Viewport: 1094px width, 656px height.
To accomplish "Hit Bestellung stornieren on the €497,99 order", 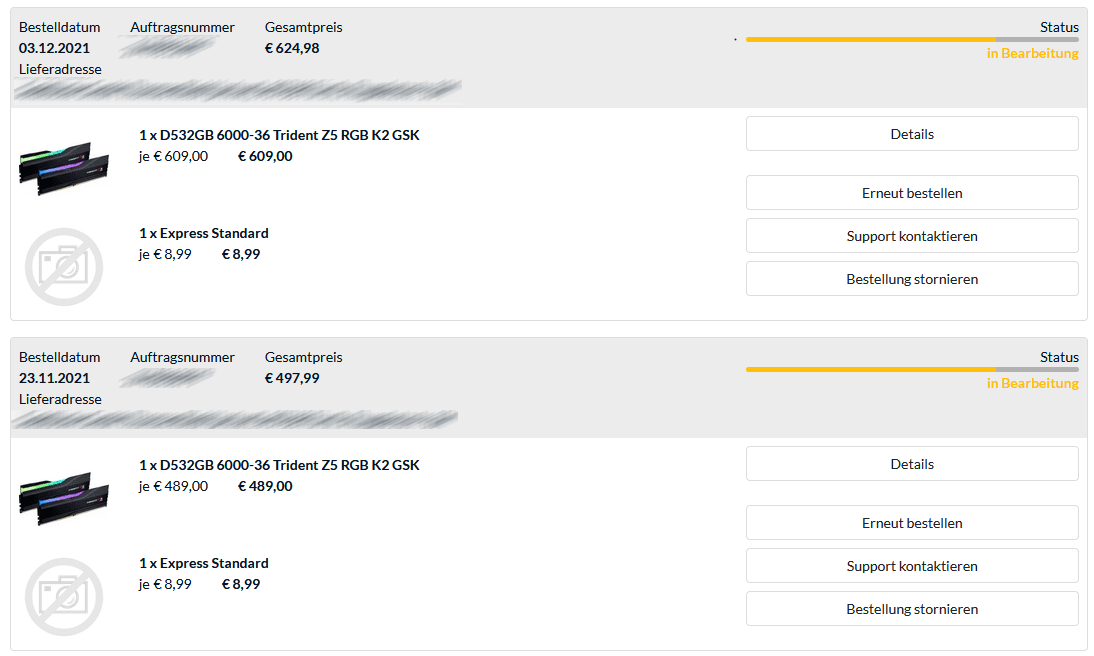I will [x=912, y=609].
